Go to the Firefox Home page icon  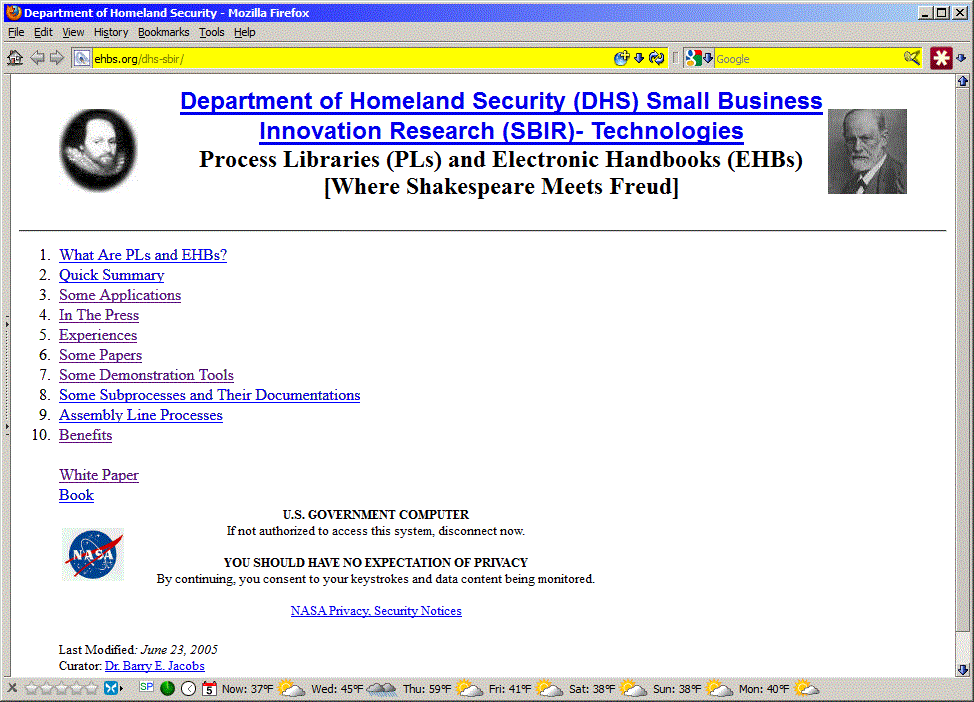click(15, 58)
